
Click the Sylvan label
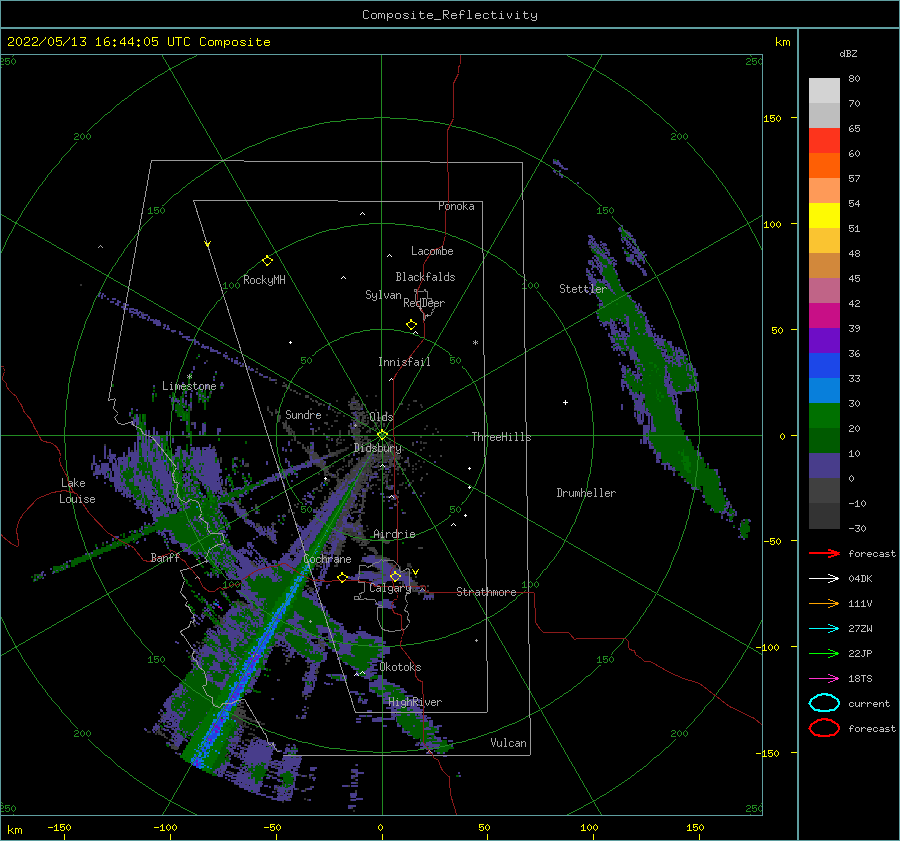pos(383,295)
